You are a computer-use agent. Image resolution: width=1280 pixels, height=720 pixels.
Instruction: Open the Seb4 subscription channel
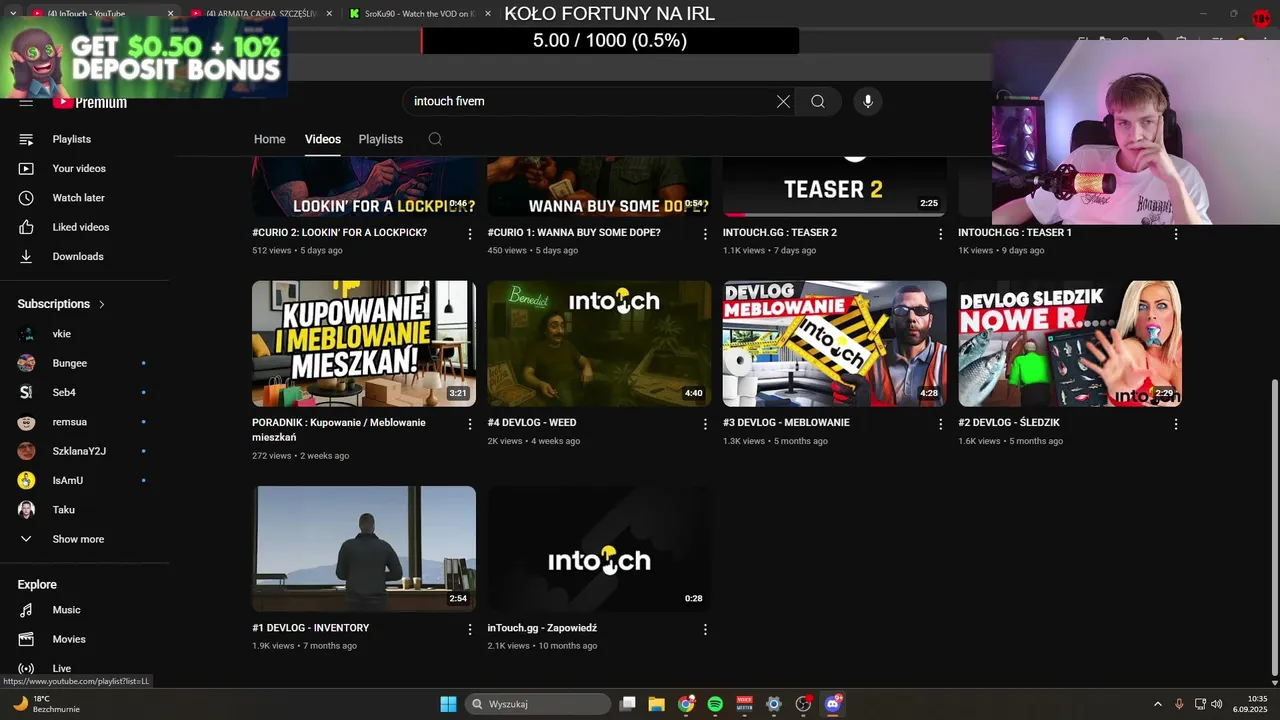click(x=64, y=392)
